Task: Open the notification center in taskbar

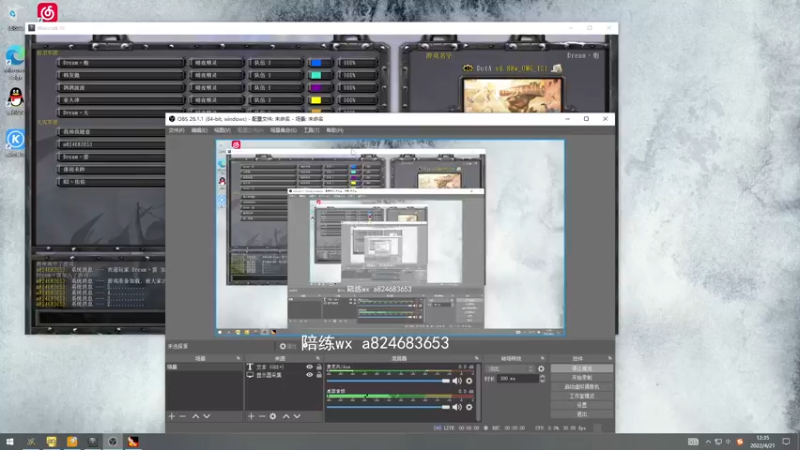Action: point(786,442)
